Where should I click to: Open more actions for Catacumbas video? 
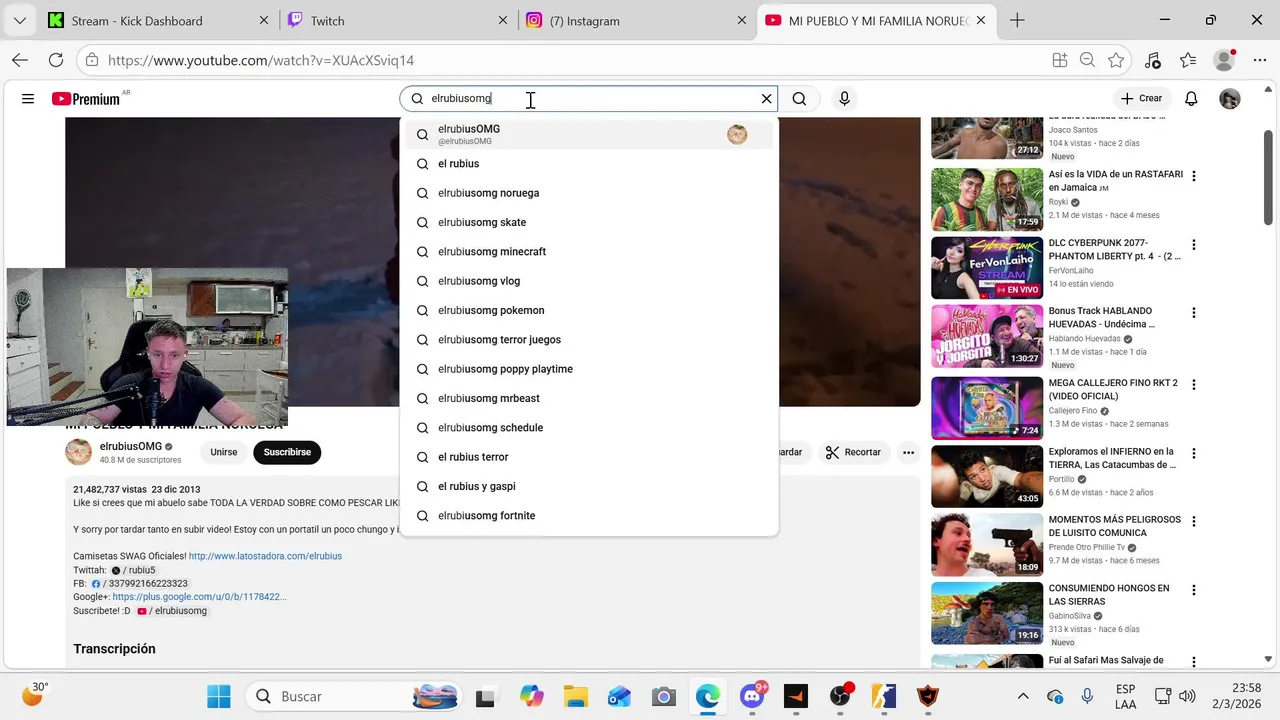tap(1193, 453)
